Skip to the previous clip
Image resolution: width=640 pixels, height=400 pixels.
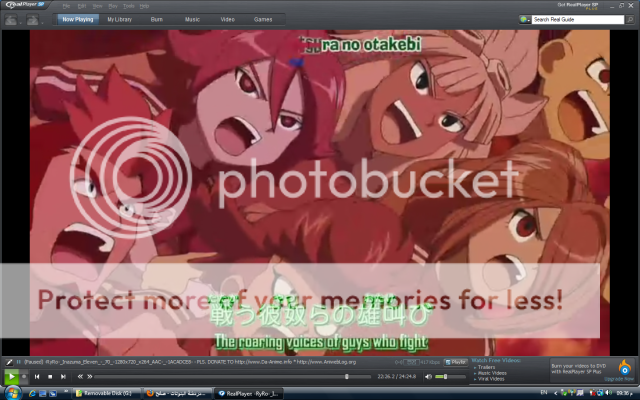(x=37, y=377)
